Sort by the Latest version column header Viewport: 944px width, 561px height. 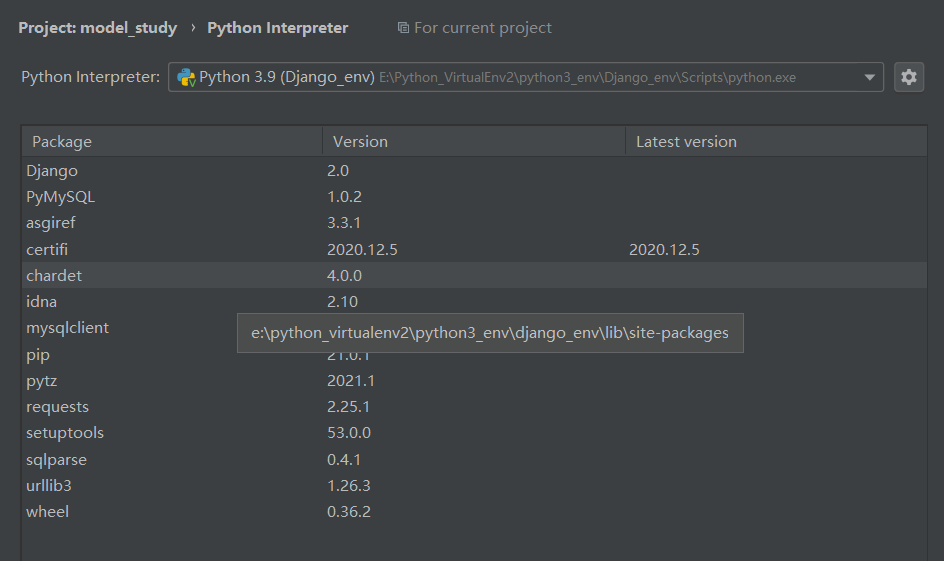(x=776, y=141)
